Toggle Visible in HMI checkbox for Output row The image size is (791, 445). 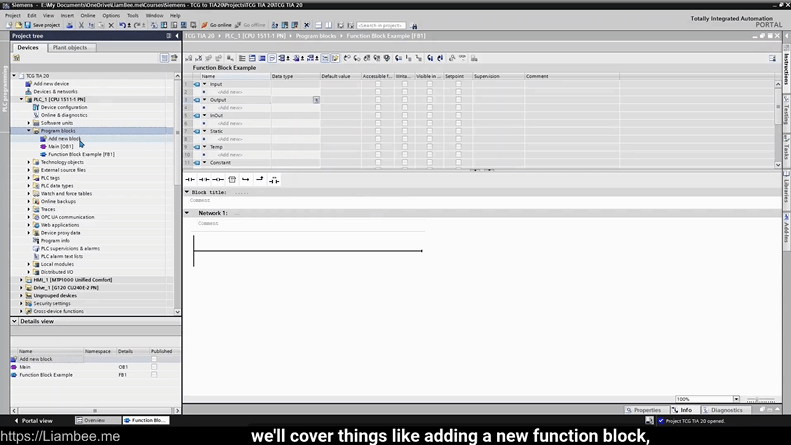coord(430,100)
